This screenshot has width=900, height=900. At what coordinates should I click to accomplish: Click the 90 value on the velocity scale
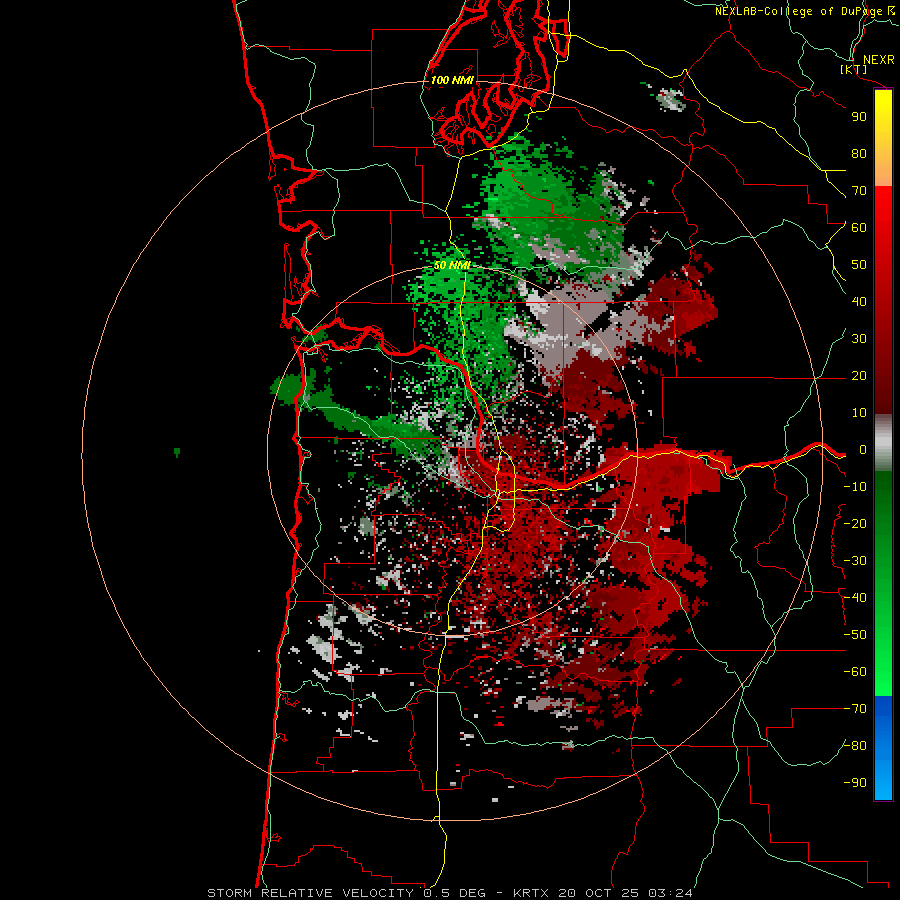click(859, 117)
